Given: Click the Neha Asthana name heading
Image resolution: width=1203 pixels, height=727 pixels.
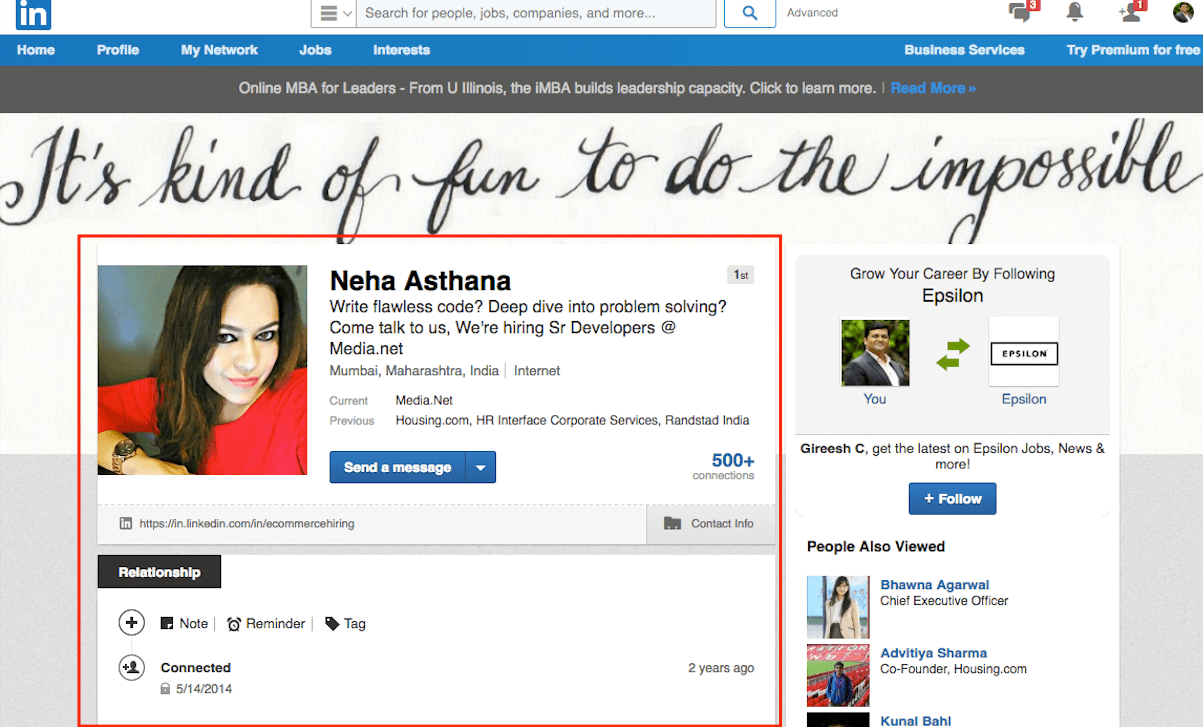Looking at the screenshot, I should pos(420,281).
